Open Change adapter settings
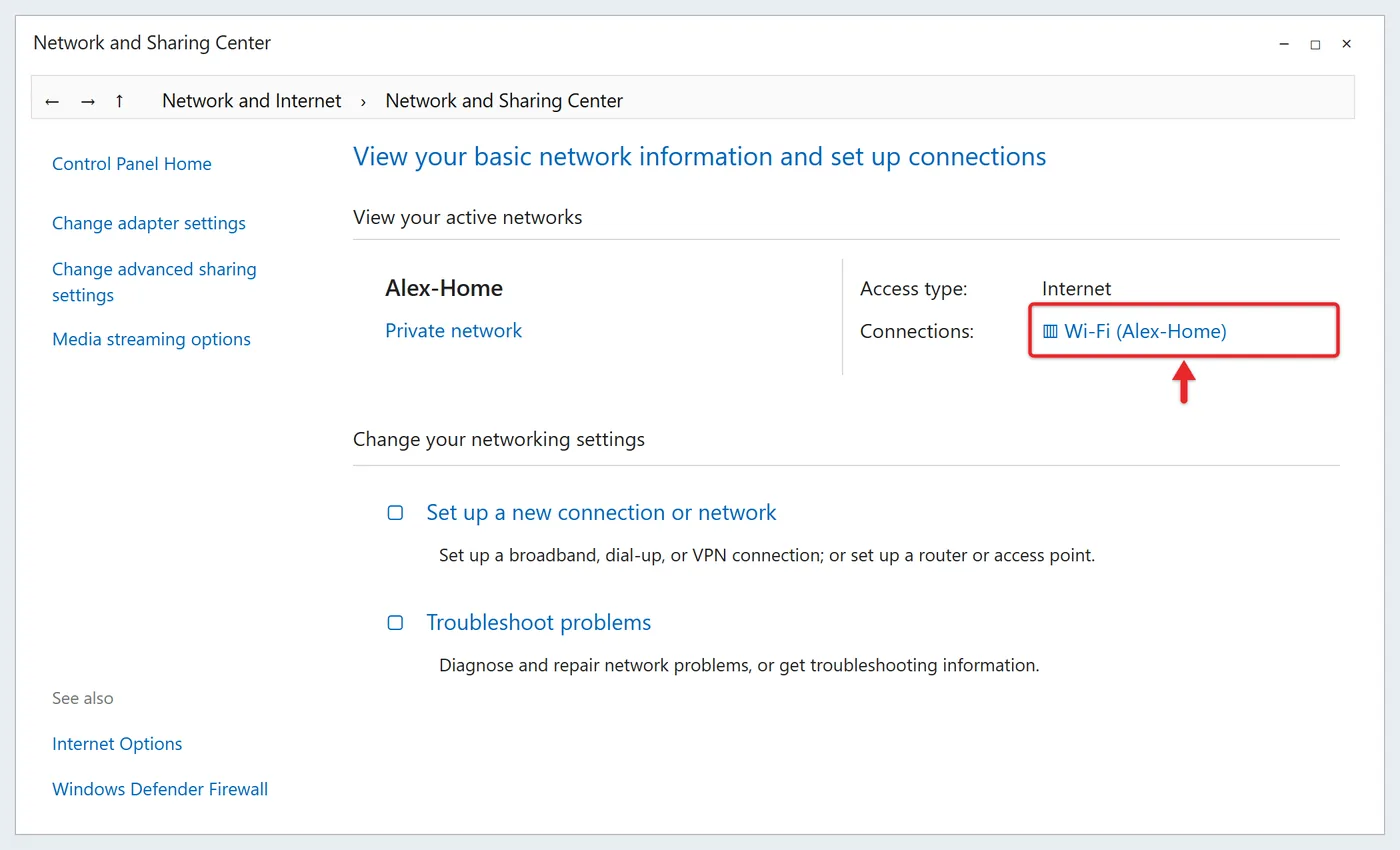The height and width of the screenshot is (850, 1400). tap(149, 223)
